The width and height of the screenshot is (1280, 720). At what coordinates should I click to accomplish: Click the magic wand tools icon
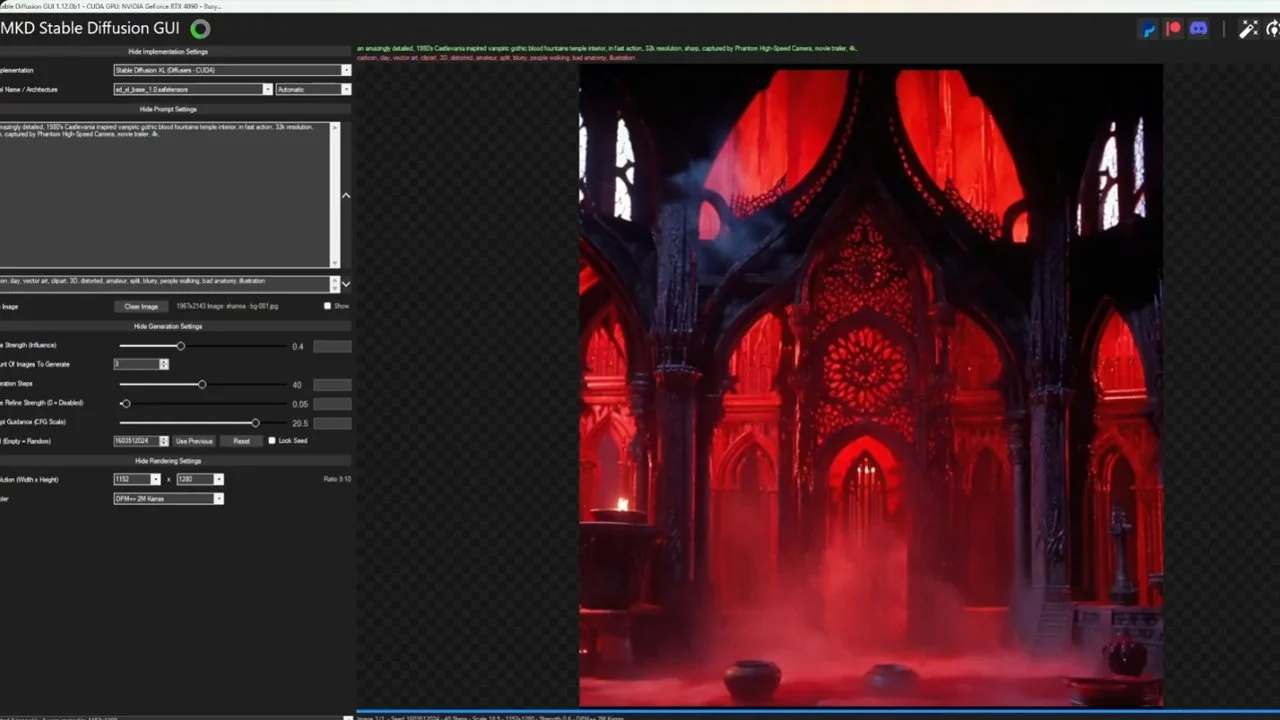coord(1248,29)
